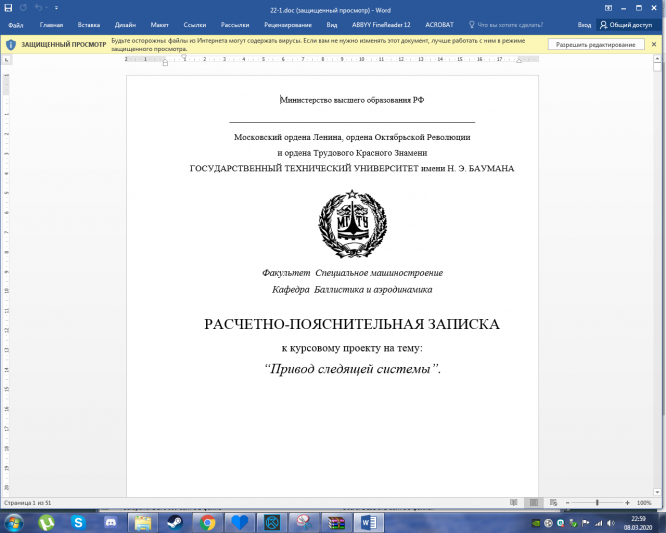The image size is (666, 533).
Task: Click the right indent marker on ruler
Action: point(519,61)
